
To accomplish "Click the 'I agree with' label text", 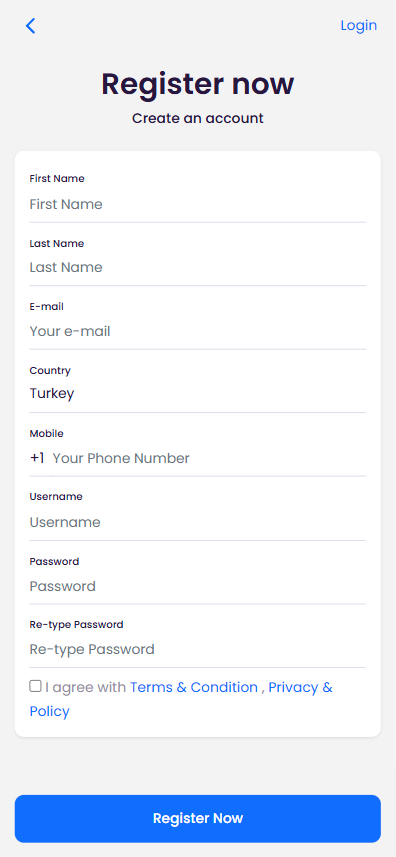I will 86,687.
